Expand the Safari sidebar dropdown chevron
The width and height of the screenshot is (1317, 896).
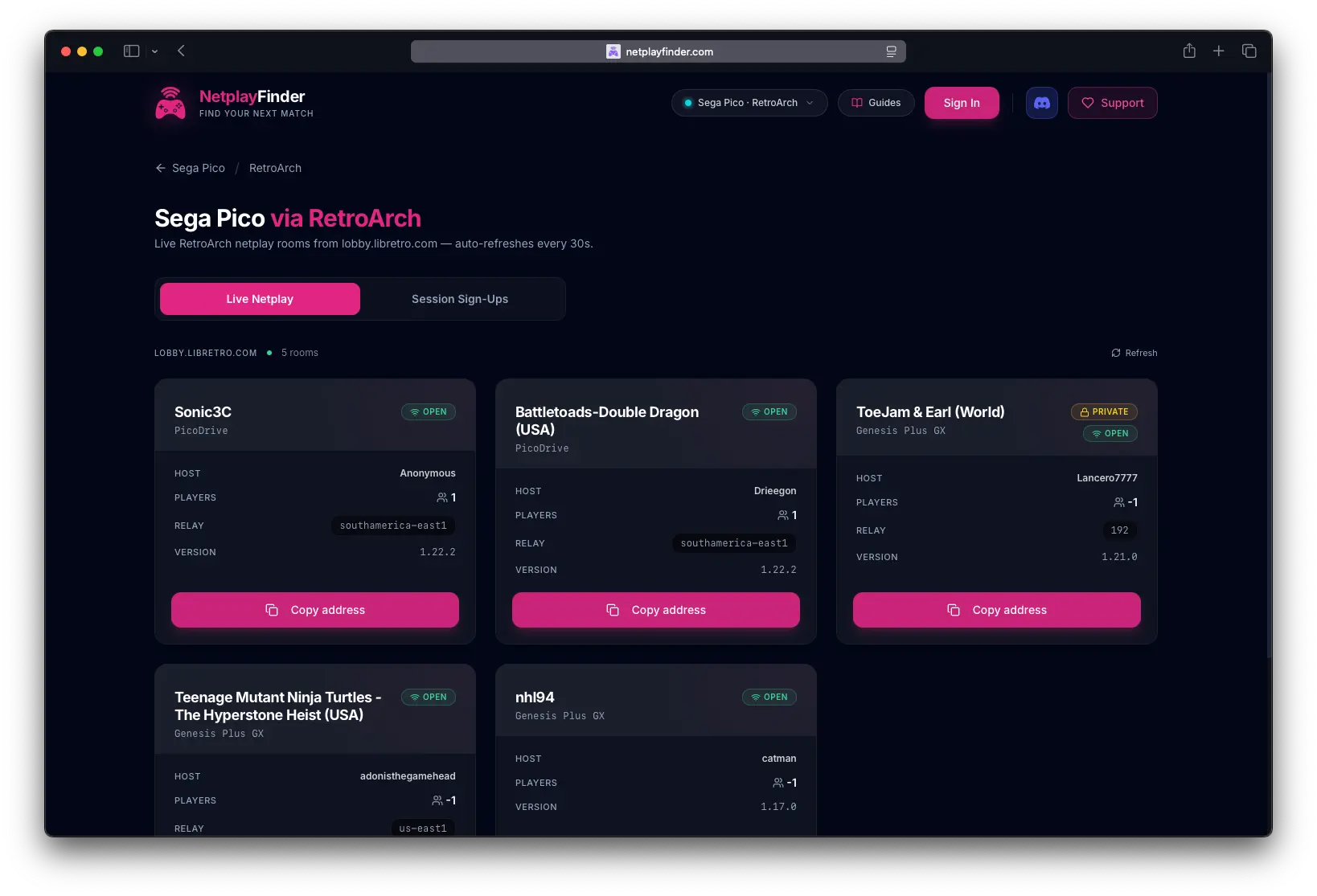[154, 51]
